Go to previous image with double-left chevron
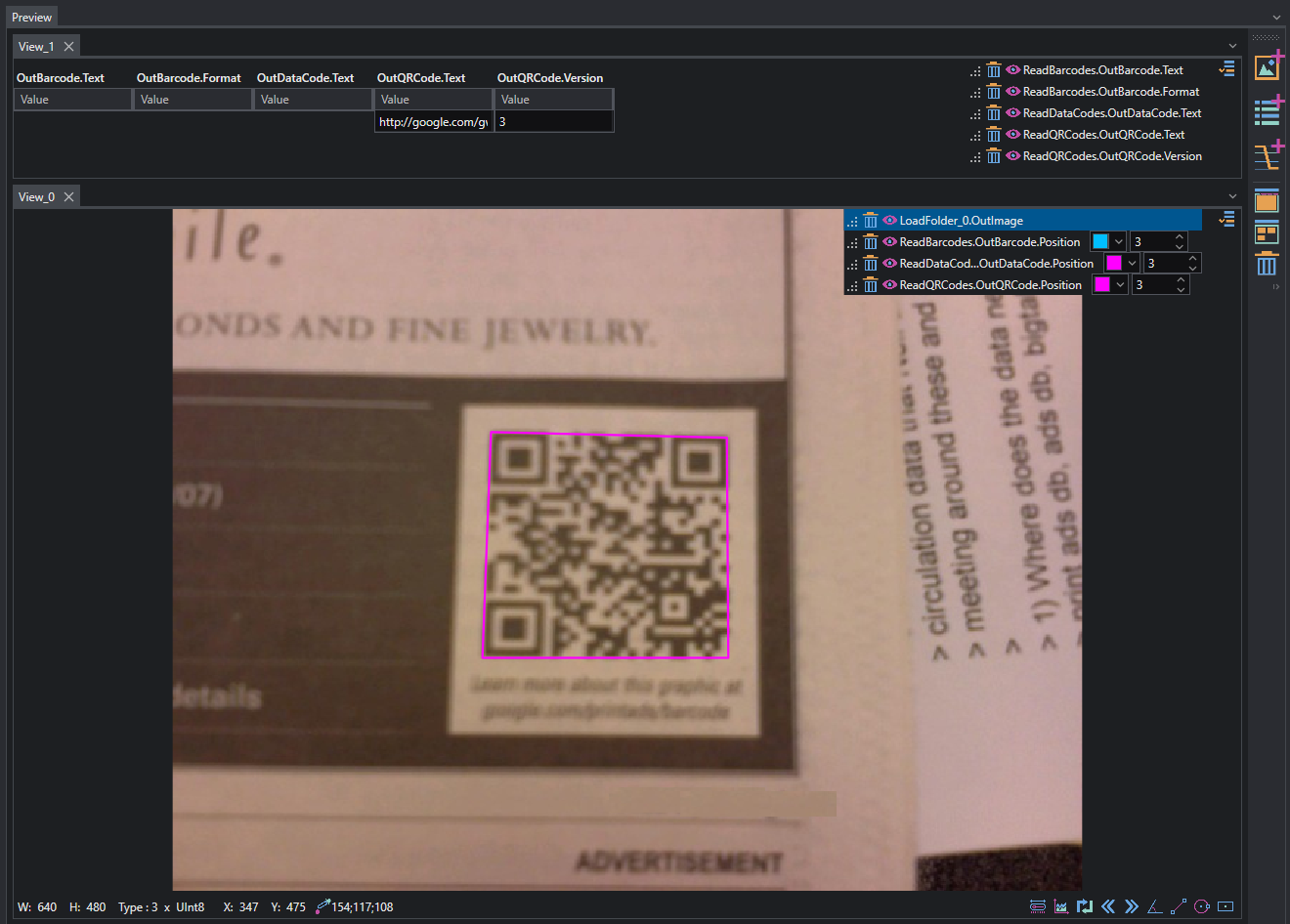1290x924 pixels. tap(1108, 906)
